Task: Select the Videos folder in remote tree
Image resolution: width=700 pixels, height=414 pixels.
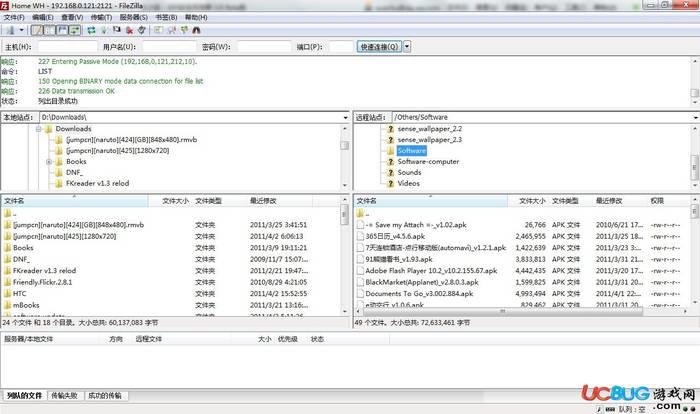Action: pos(408,184)
